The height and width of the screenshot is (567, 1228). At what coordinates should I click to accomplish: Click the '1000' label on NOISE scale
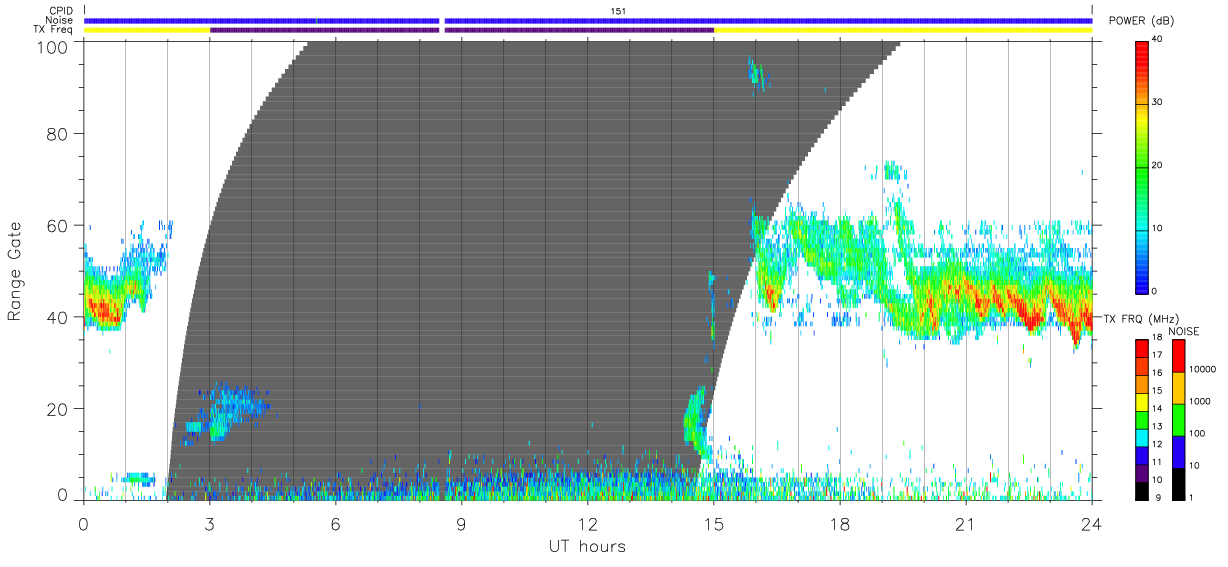(1199, 401)
